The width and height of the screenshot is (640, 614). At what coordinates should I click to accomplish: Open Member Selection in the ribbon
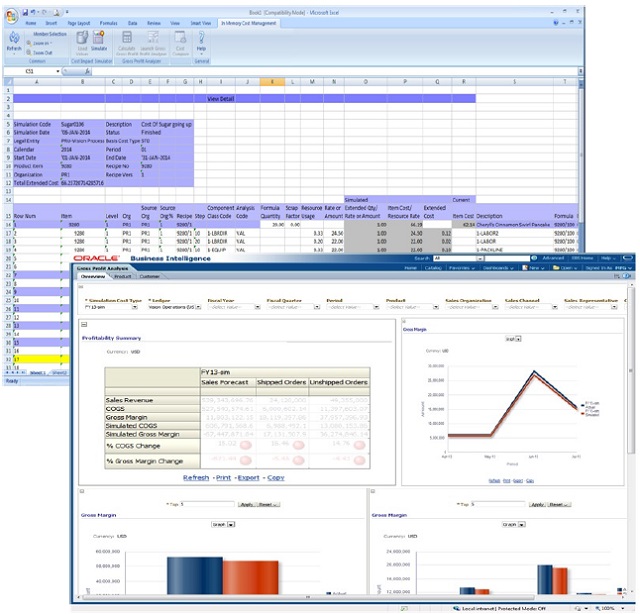coord(49,34)
